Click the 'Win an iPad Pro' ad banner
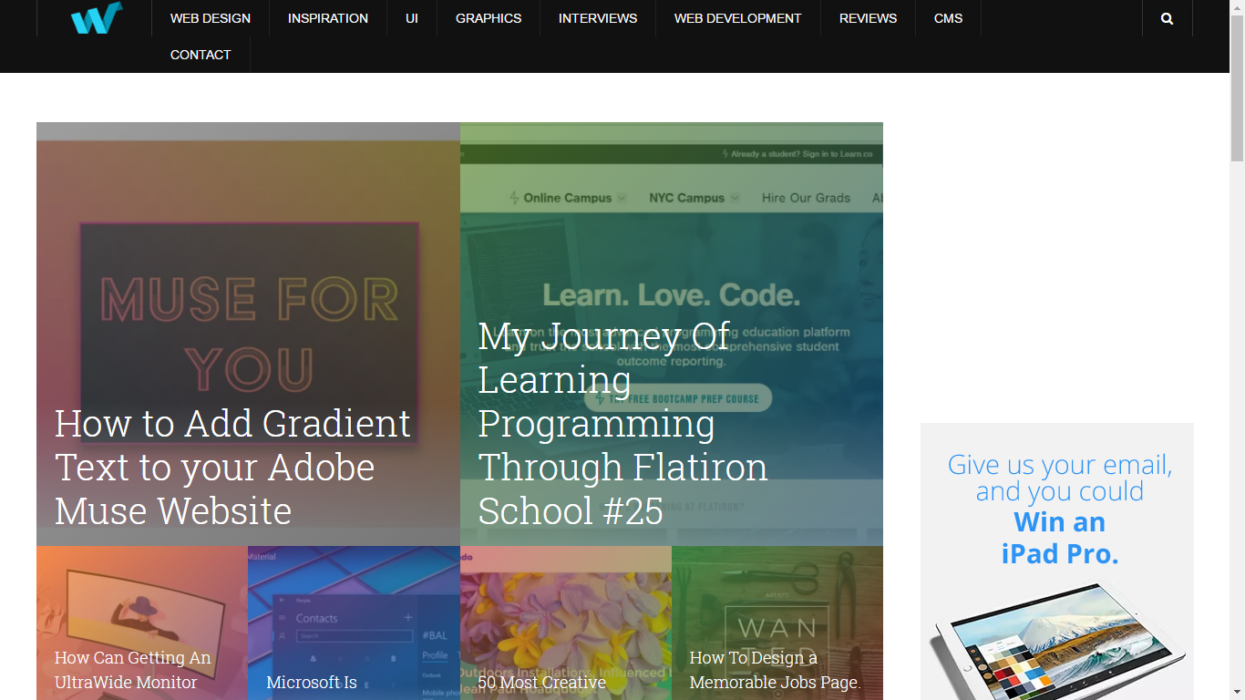Viewport: 1245px width, 700px height. [x=1057, y=561]
